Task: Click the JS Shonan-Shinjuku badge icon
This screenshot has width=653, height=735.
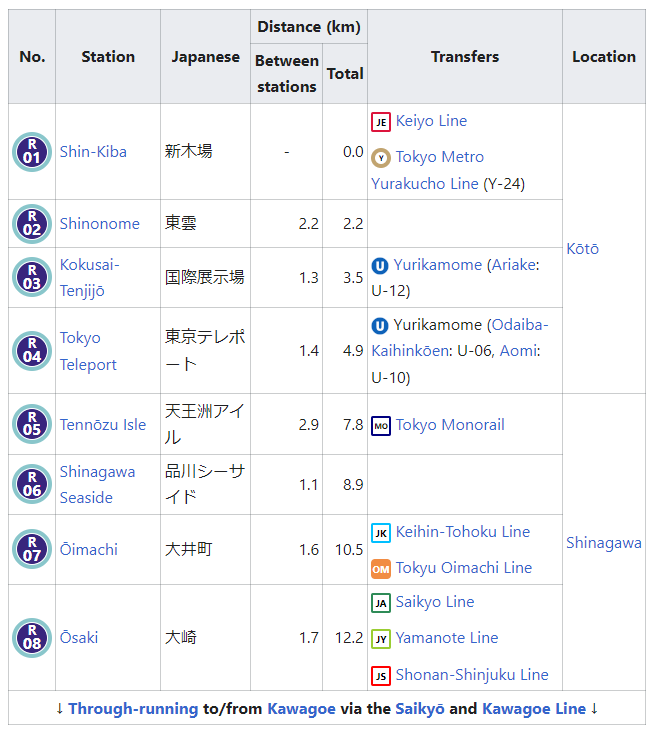Action: 381,676
